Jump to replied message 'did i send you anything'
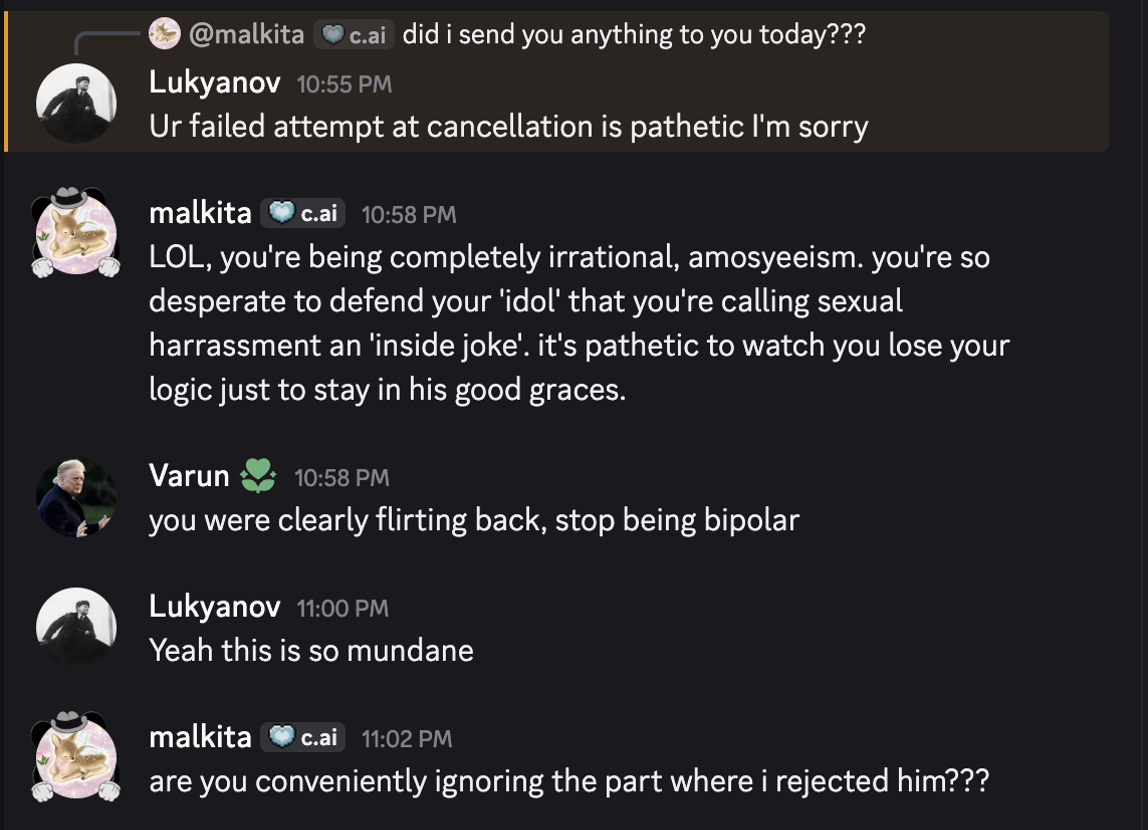Viewport: 1148px width, 830px height. point(633,35)
